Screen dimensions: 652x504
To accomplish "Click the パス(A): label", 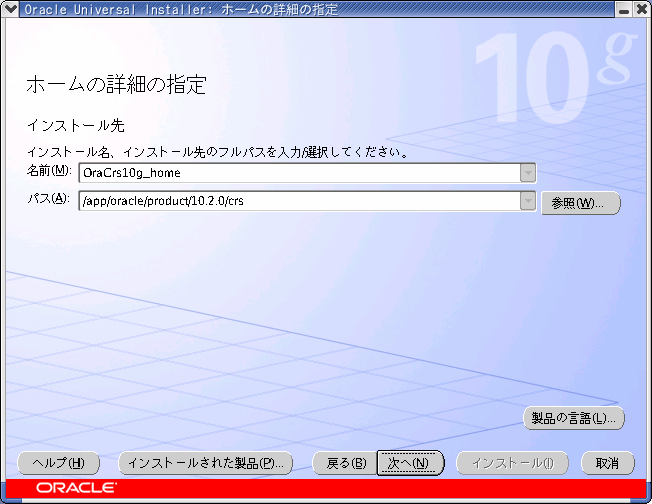I will click(x=48, y=198).
